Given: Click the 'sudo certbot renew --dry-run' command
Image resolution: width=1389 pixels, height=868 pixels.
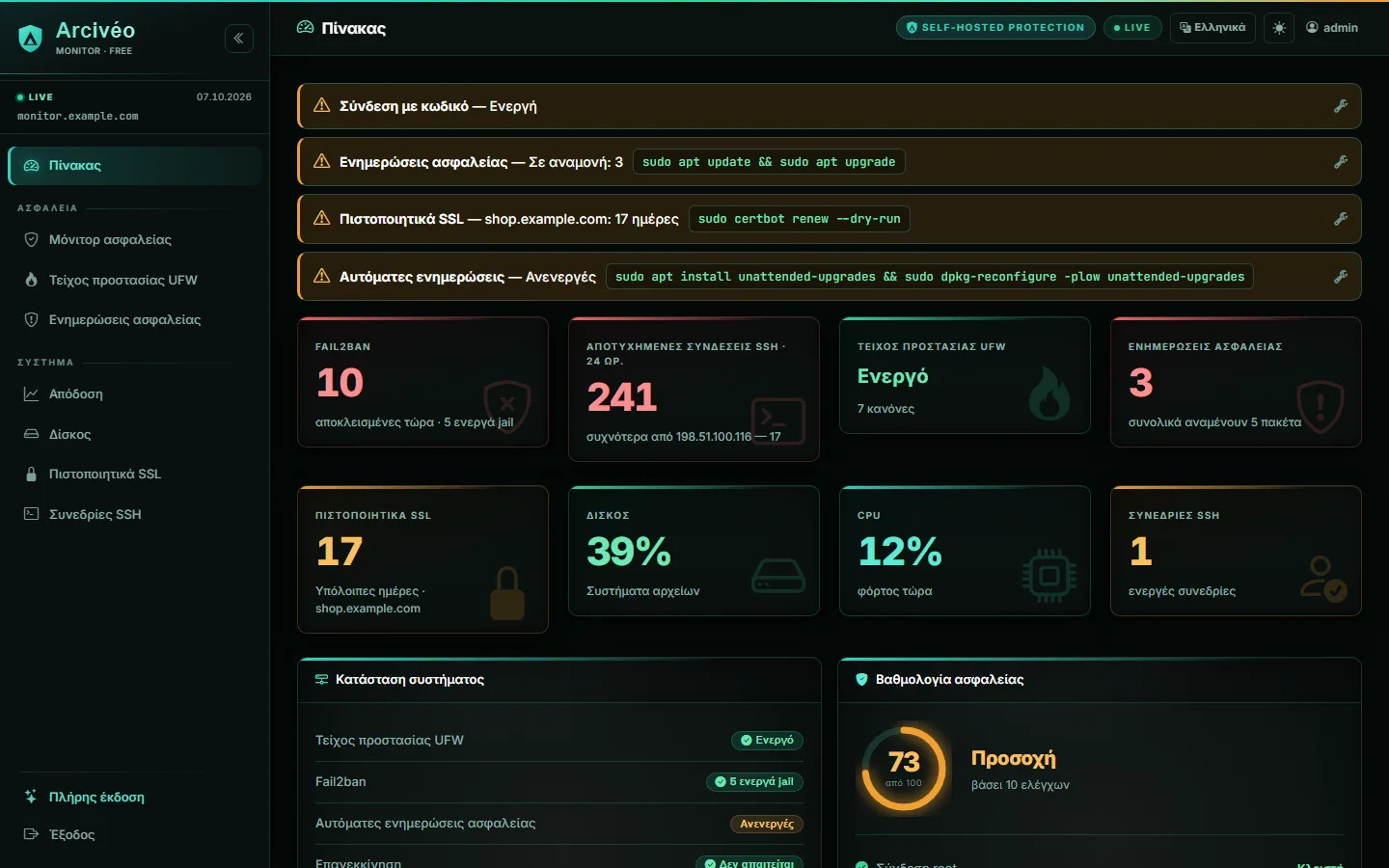Looking at the screenshot, I should (799, 219).
